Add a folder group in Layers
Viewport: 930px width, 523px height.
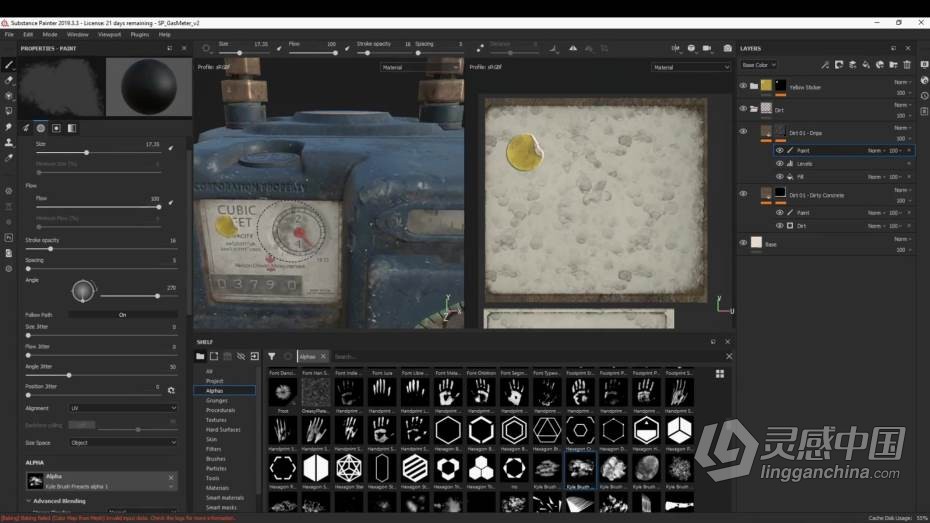tap(893, 65)
